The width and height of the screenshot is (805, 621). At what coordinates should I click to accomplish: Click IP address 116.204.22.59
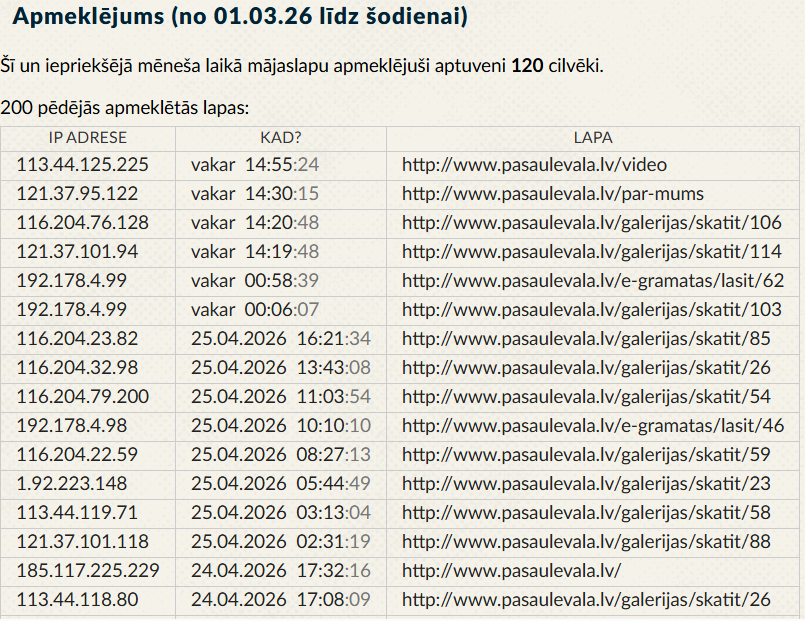coord(77,455)
